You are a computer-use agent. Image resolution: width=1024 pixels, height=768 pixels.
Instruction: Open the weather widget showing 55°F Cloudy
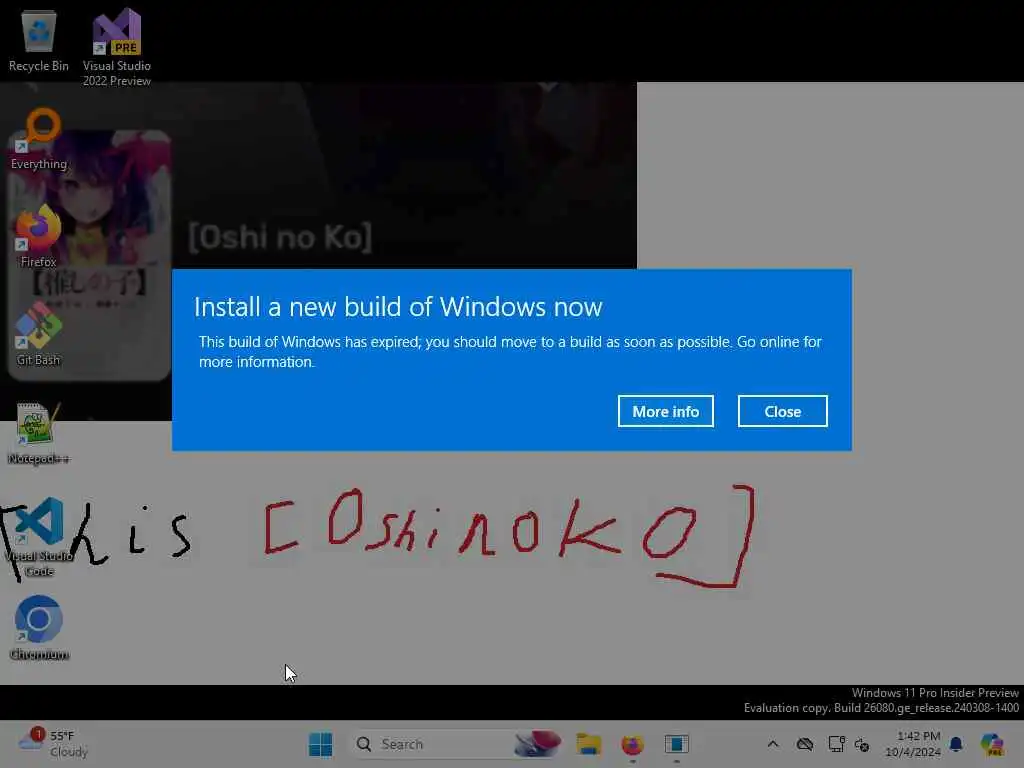(54, 744)
